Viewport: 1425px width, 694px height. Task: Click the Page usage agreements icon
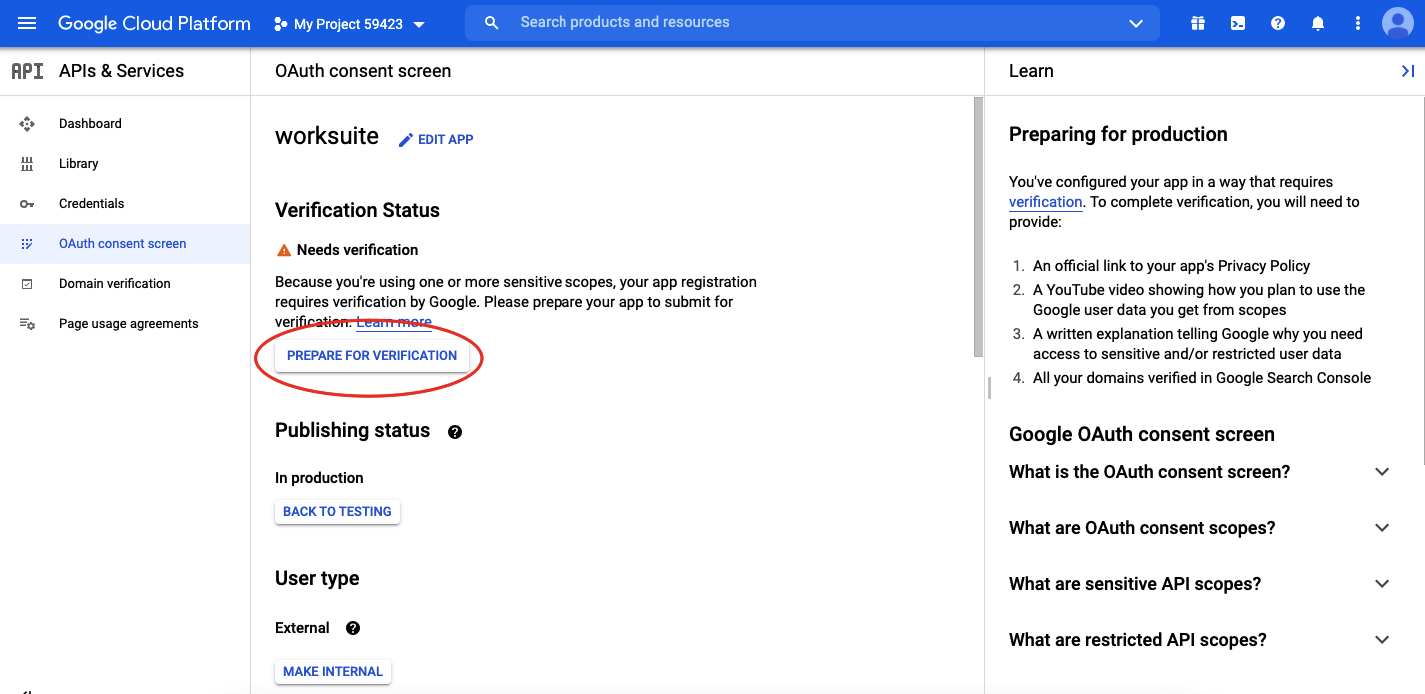pos(27,324)
